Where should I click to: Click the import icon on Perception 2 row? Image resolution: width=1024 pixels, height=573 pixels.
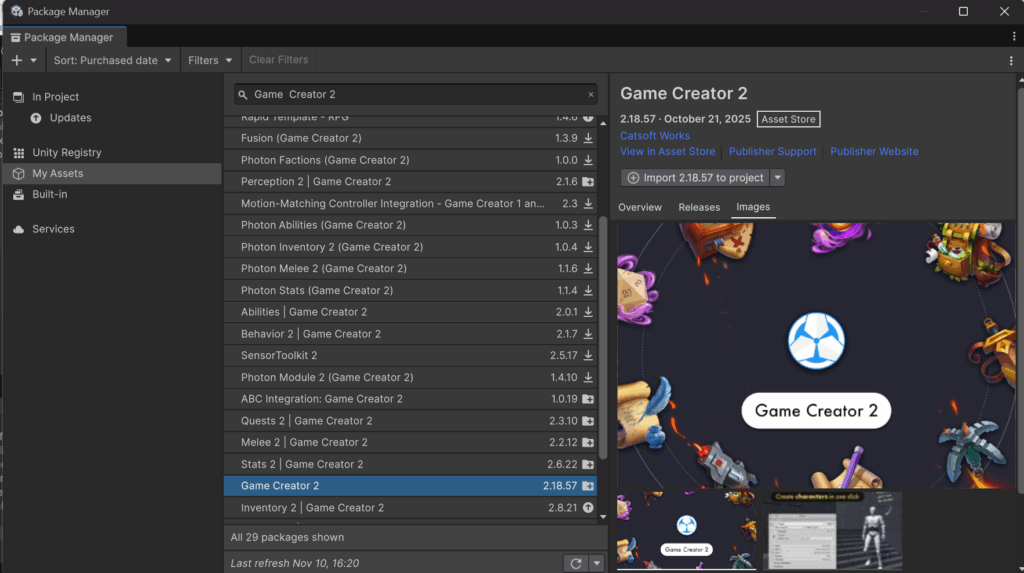[588, 182]
